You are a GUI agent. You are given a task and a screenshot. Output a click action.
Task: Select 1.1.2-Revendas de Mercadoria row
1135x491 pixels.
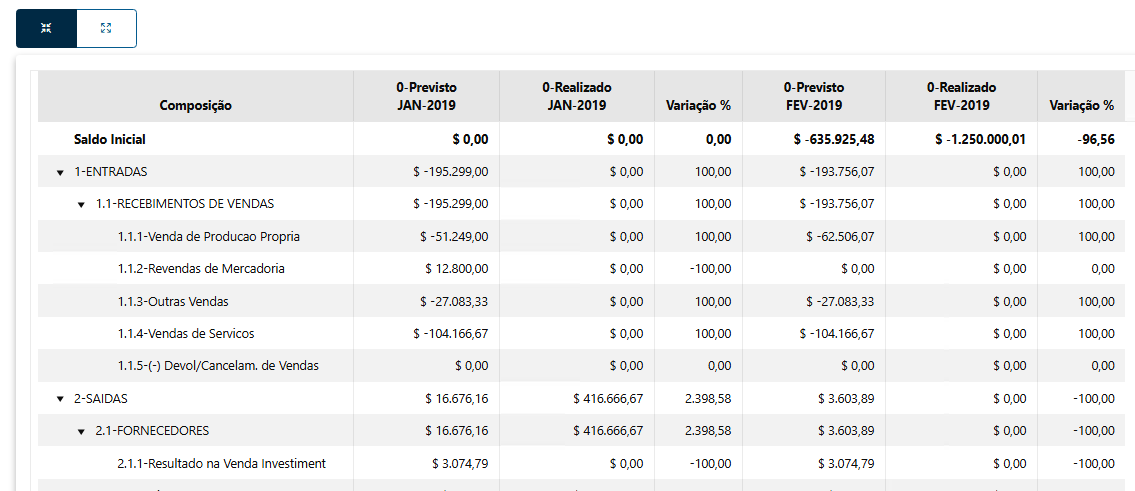point(200,269)
